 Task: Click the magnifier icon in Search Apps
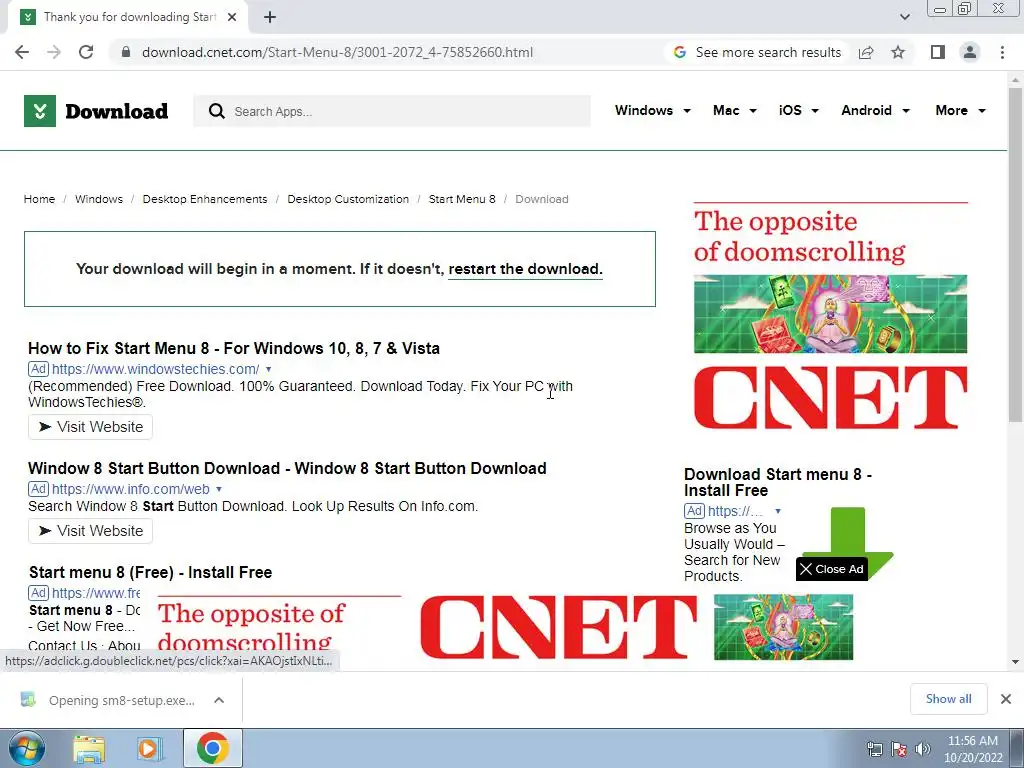[217, 111]
